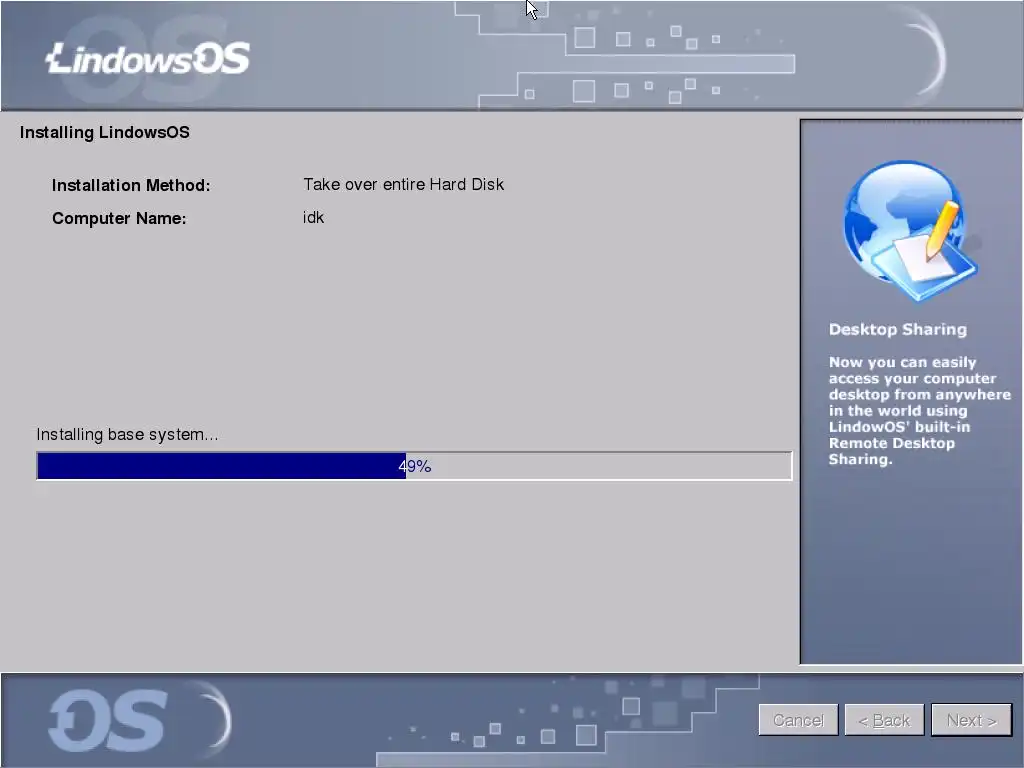Viewport: 1024px width, 768px height.
Task: Go back with the < Back button
Action: point(884,720)
